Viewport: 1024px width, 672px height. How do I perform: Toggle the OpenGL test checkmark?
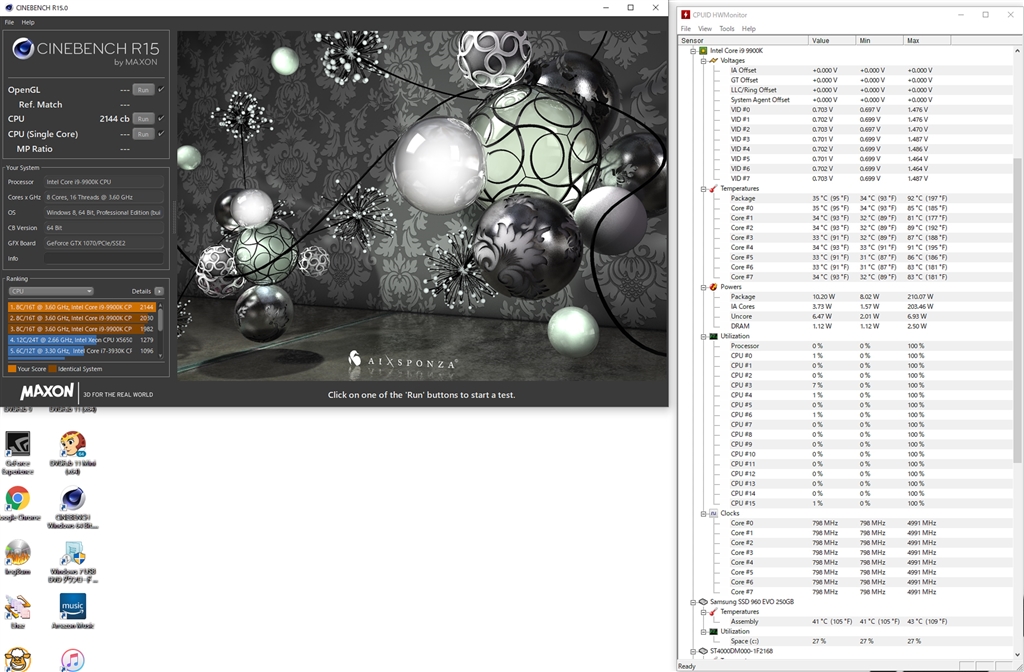pos(161,89)
